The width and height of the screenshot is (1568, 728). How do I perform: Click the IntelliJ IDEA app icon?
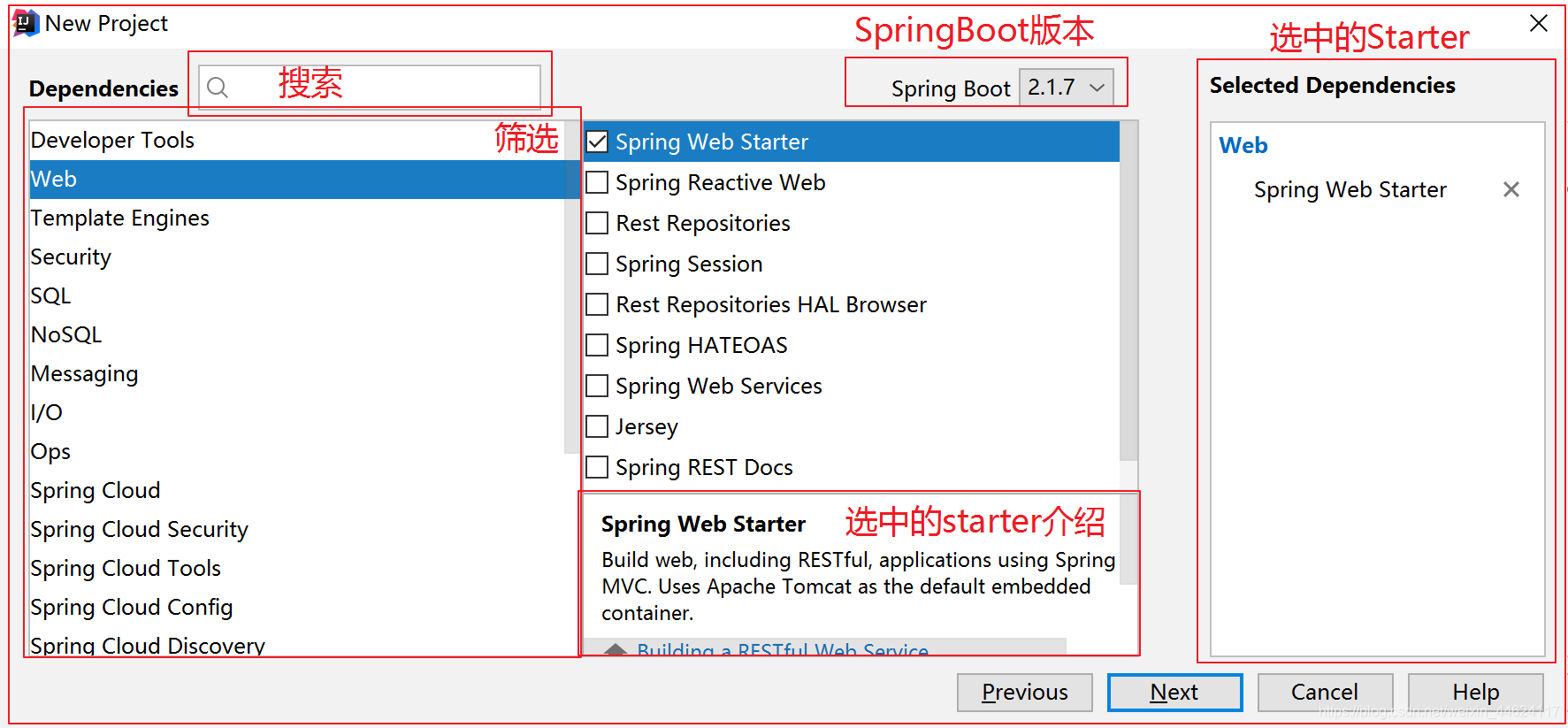pos(25,23)
